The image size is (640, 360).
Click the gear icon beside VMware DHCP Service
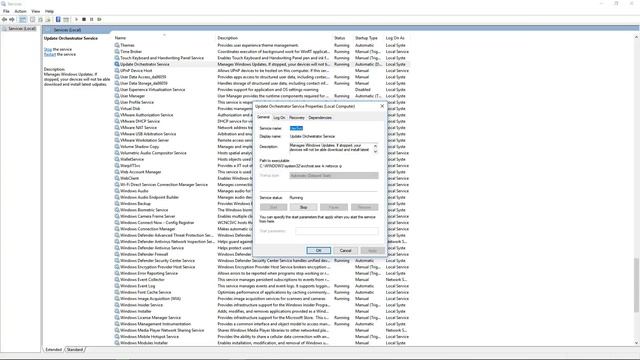click(x=117, y=121)
